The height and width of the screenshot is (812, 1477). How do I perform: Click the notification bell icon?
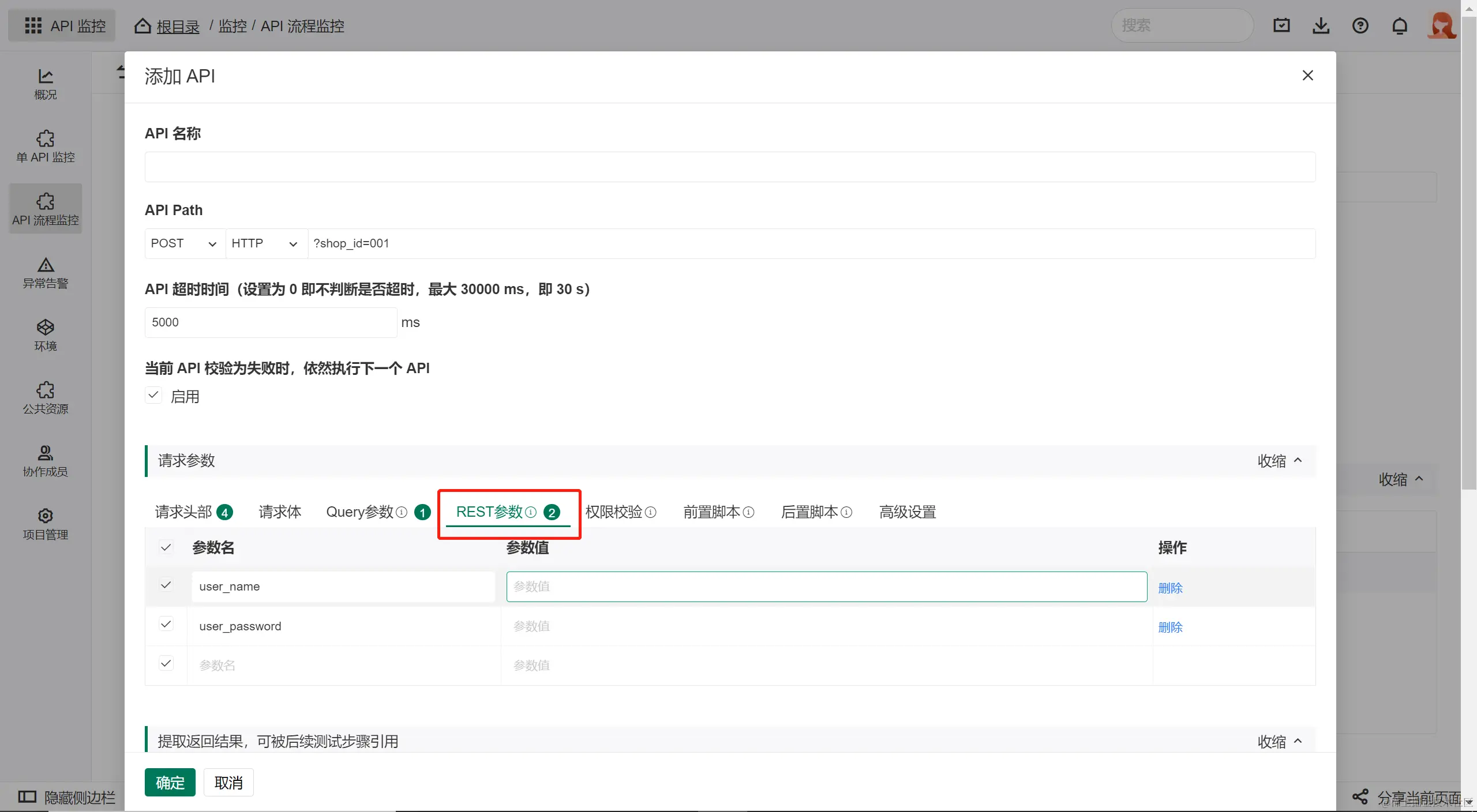[1399, 26]
